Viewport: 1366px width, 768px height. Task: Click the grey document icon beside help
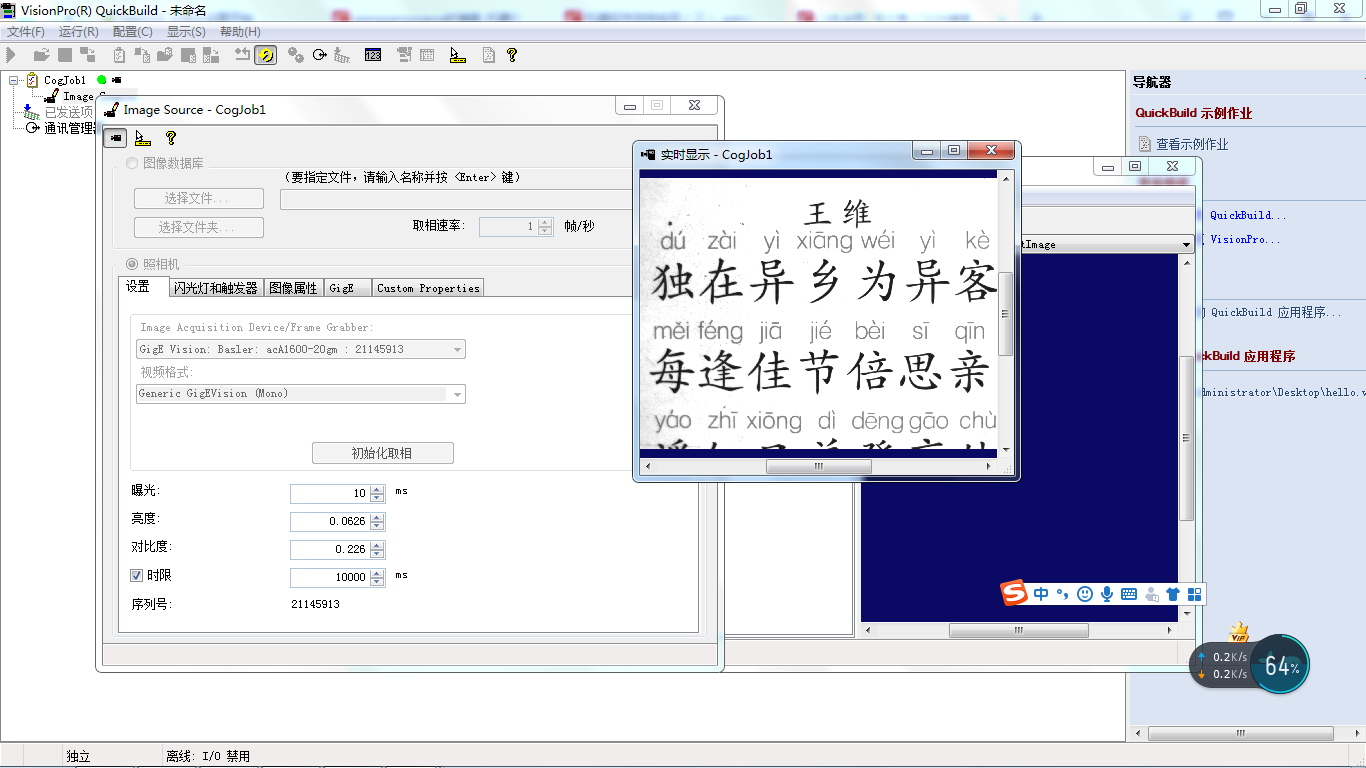(x=489, y=56)
